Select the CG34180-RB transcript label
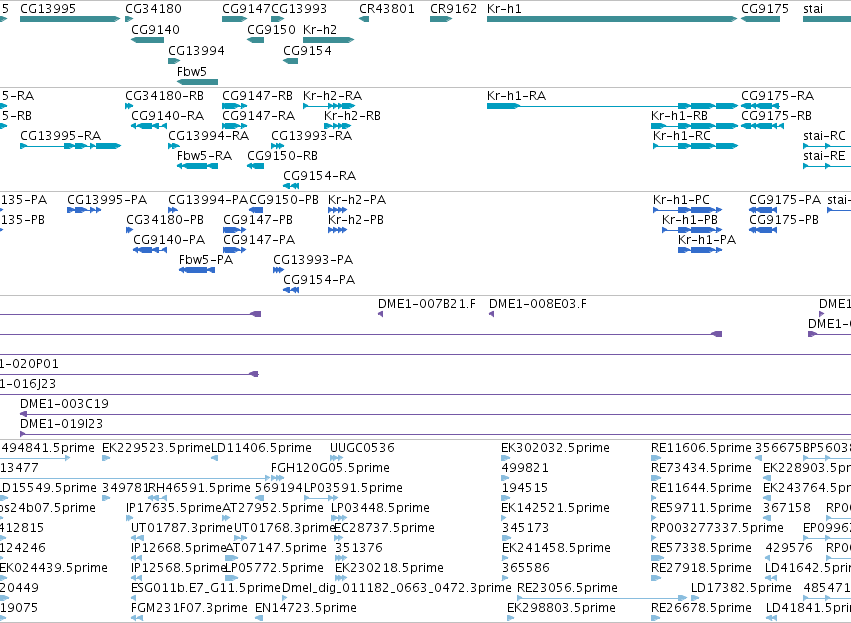851x623 pixels. 165,96
